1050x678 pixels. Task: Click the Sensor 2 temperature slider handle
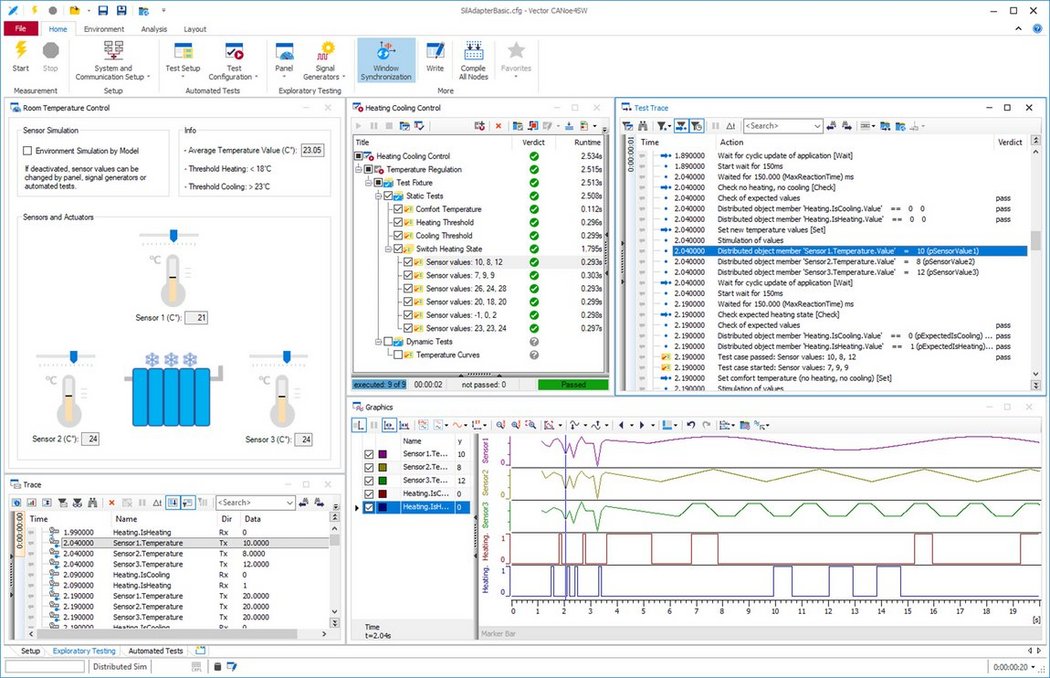click(74, 356)
